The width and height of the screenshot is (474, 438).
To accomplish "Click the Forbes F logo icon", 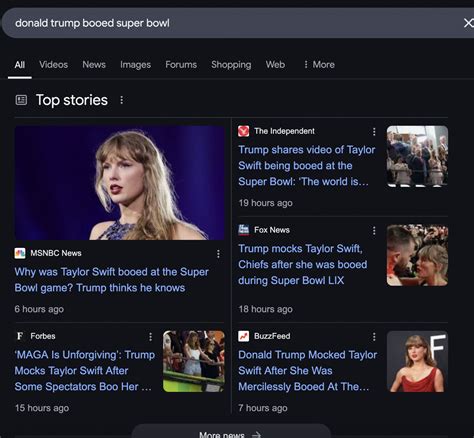I will coord(20,336).
